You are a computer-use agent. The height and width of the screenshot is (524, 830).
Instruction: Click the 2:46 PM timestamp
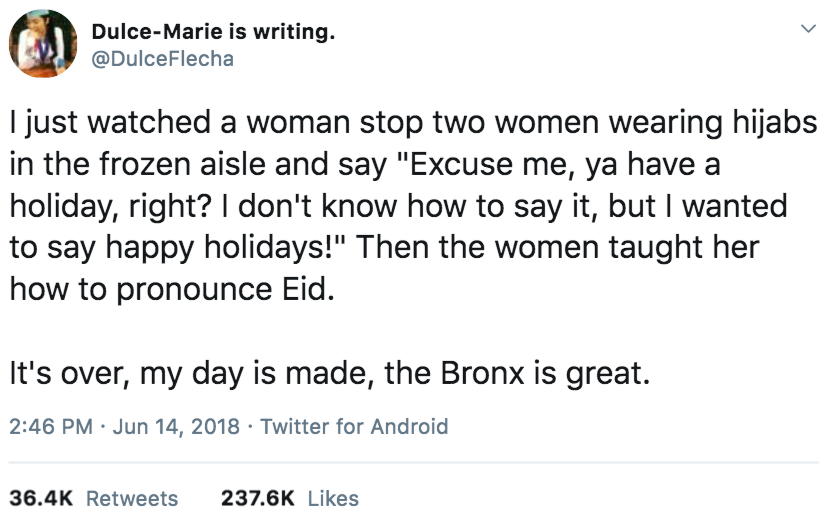pos(51,427)
